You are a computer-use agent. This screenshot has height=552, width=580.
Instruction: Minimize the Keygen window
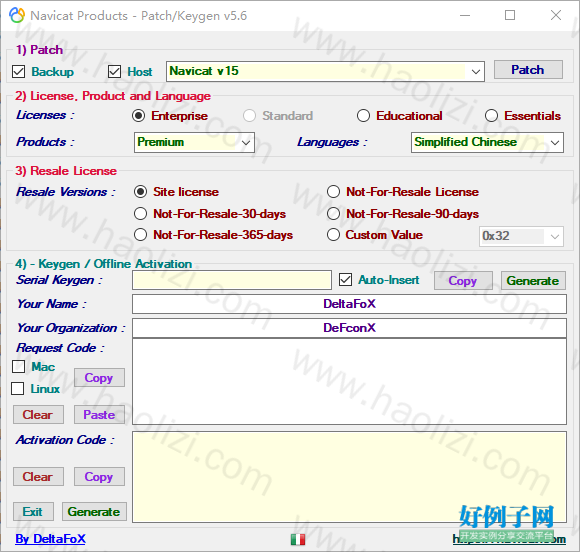tap(465, 15)
